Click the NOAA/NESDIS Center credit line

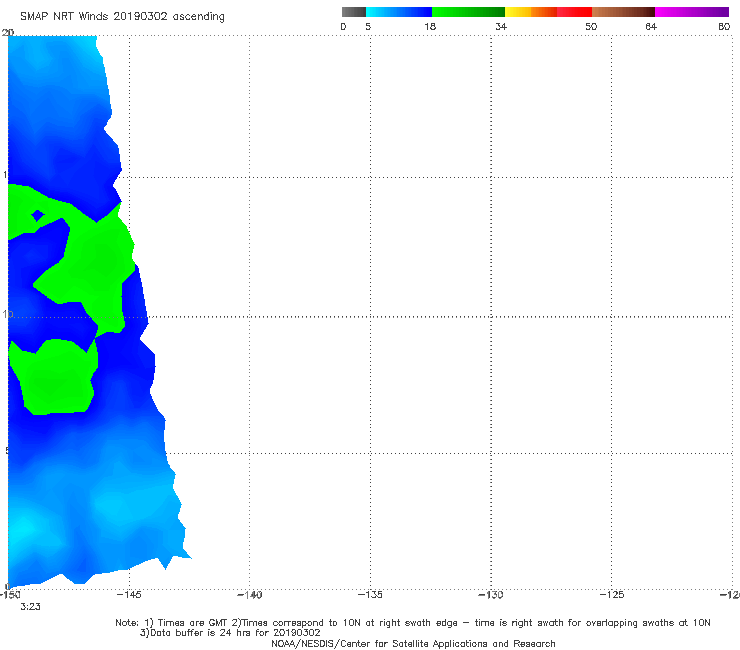[x=413, y=643]
